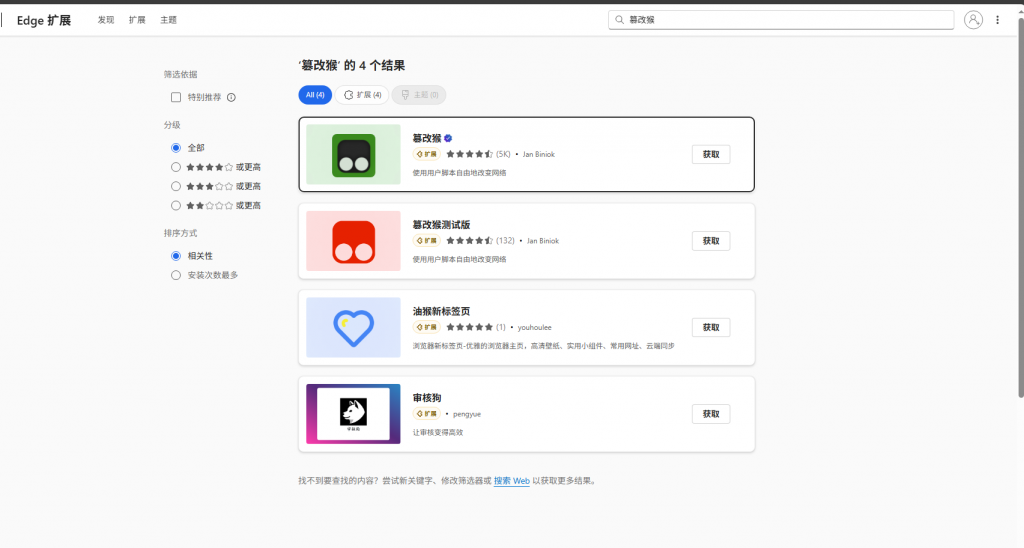The height and width of the screenshot is (548, 1024).
Task: Open the 审核狗 extension title
Action: (x=427, y=398)
